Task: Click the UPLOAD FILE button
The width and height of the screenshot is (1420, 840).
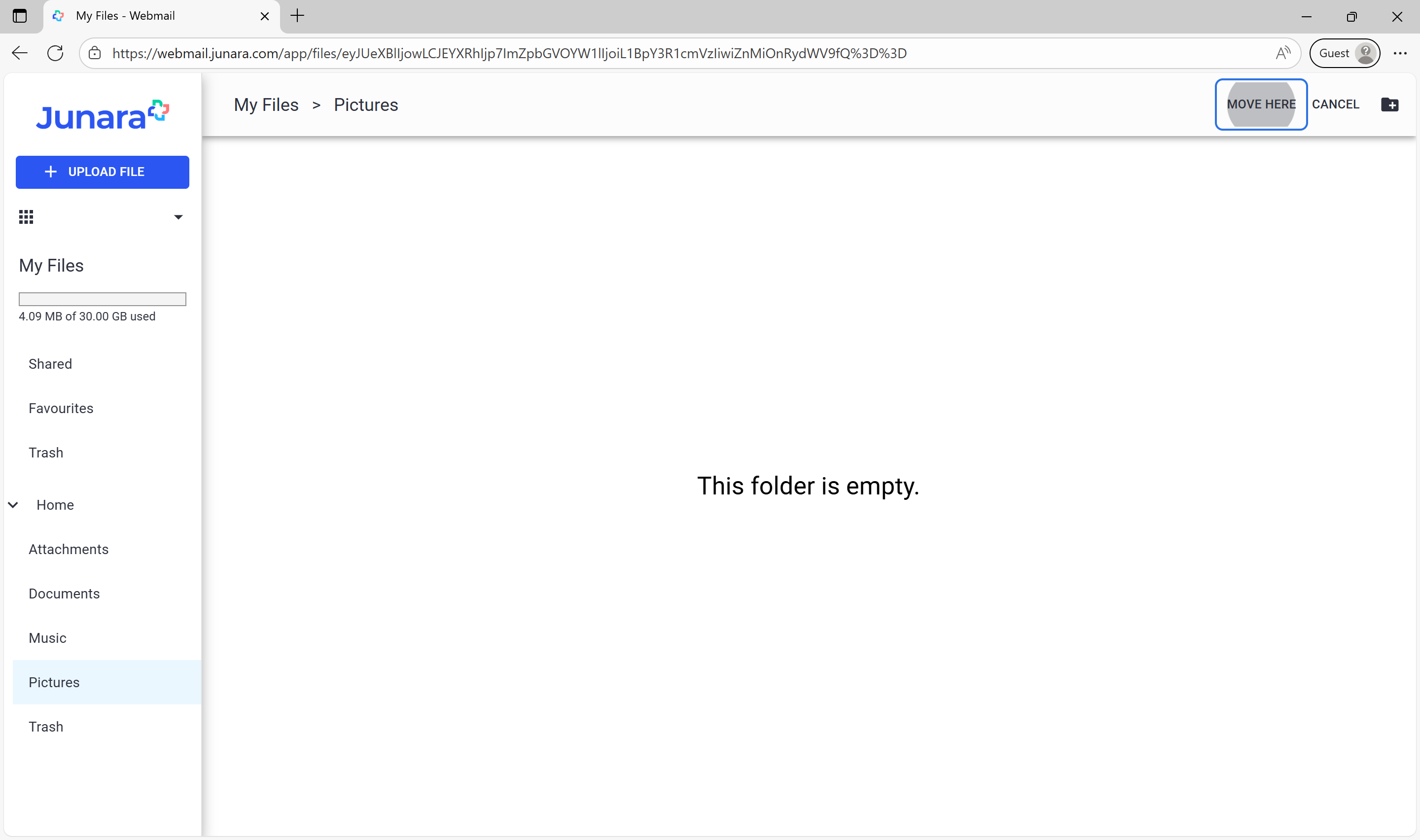Action: (103, 172)
